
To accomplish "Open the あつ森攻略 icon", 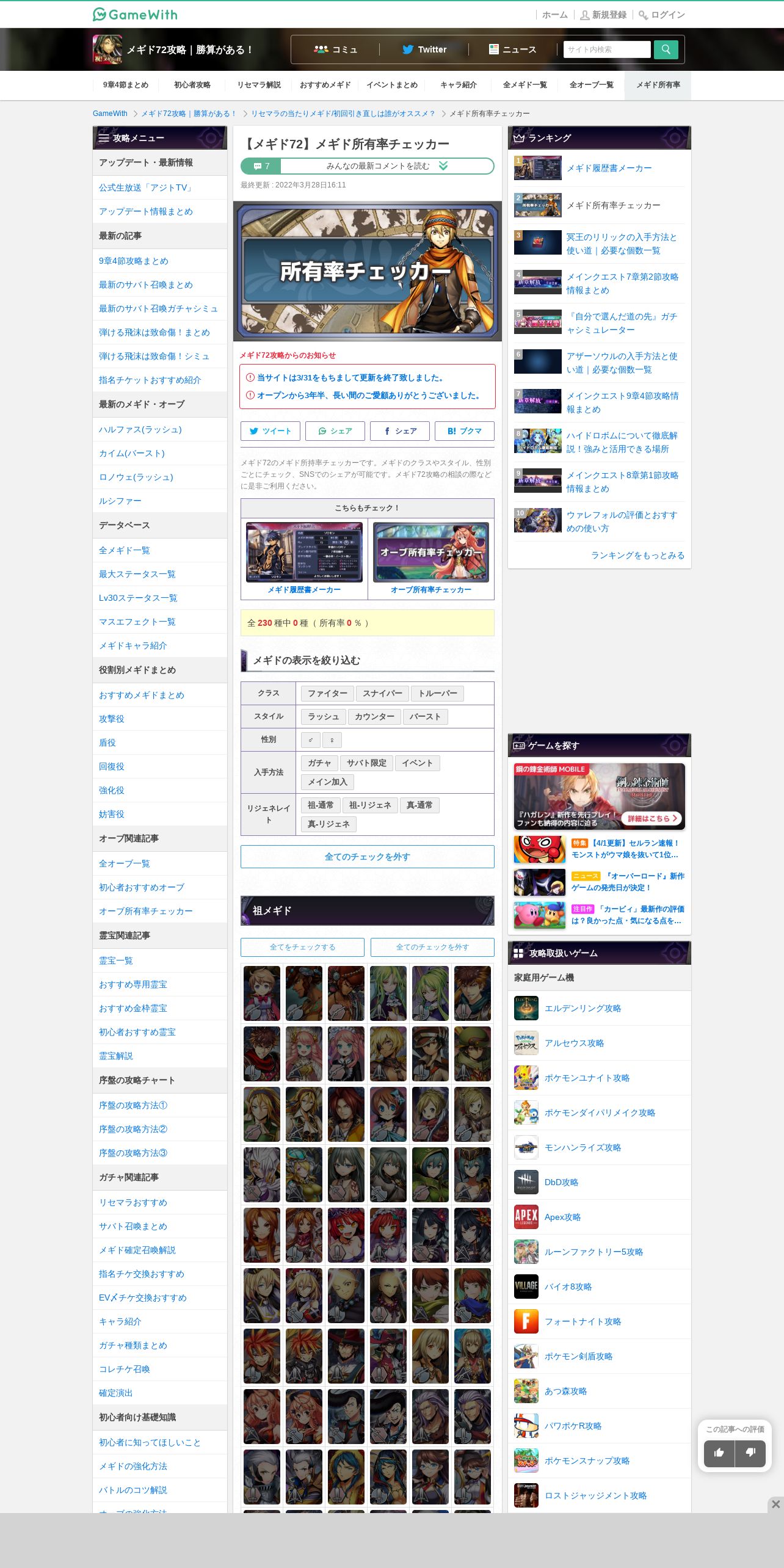I will (x=526, y=1391).
